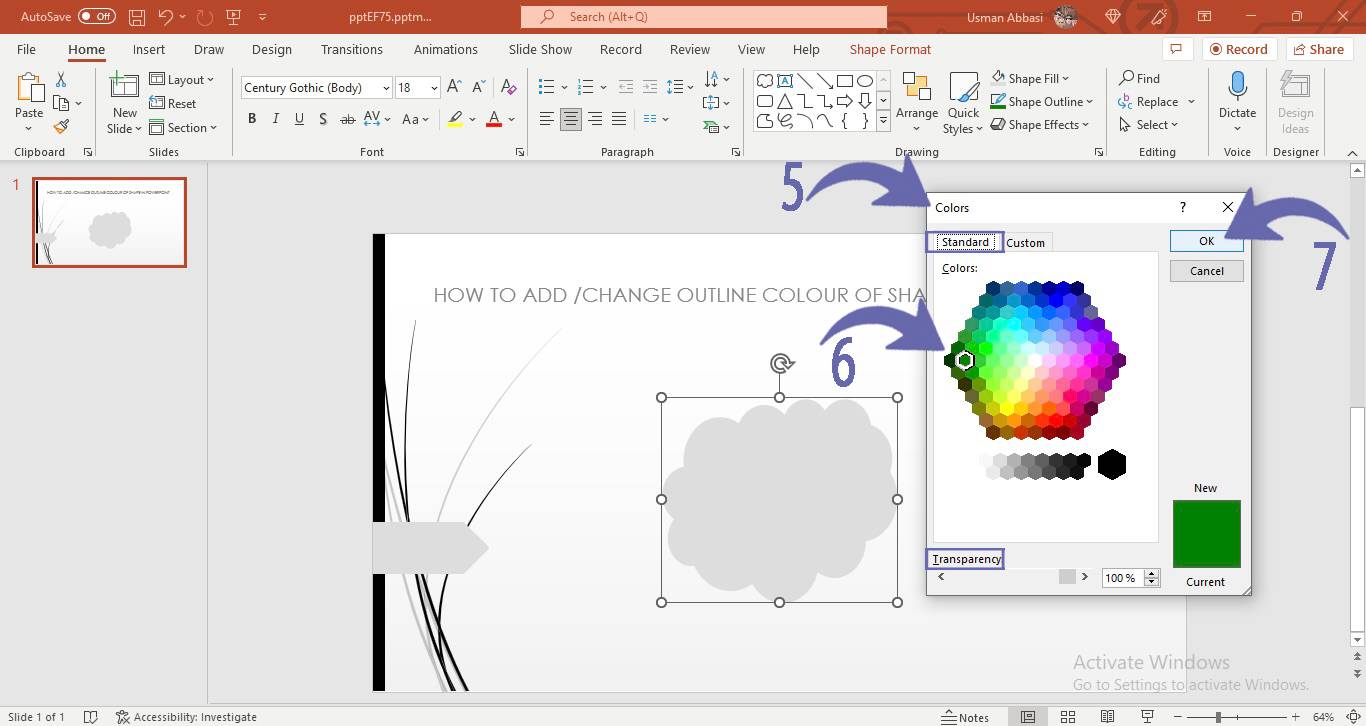Open the Design ribbon tab
1366x726 pixels.
272,49
